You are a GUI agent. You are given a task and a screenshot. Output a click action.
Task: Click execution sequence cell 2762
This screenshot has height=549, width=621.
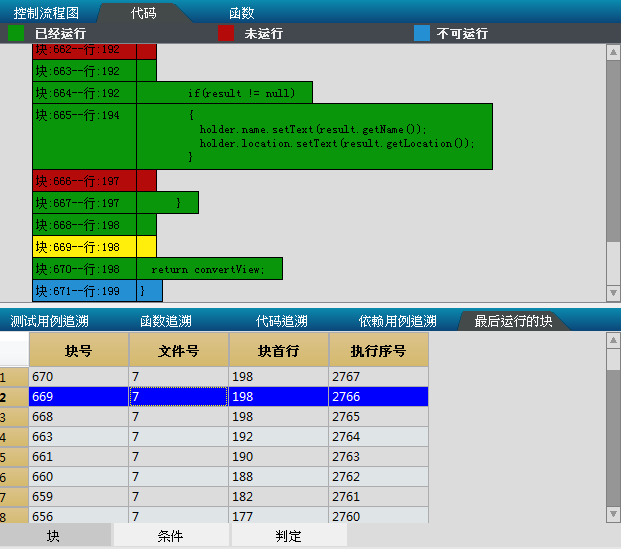[x=379, y=477]
